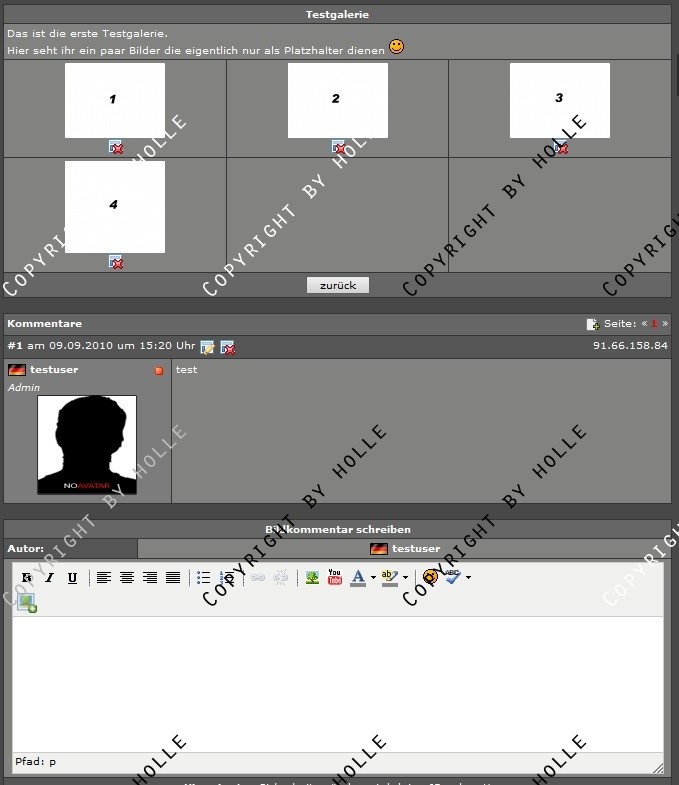
Task: Center-align the comment text
Action: coord(127,578)
